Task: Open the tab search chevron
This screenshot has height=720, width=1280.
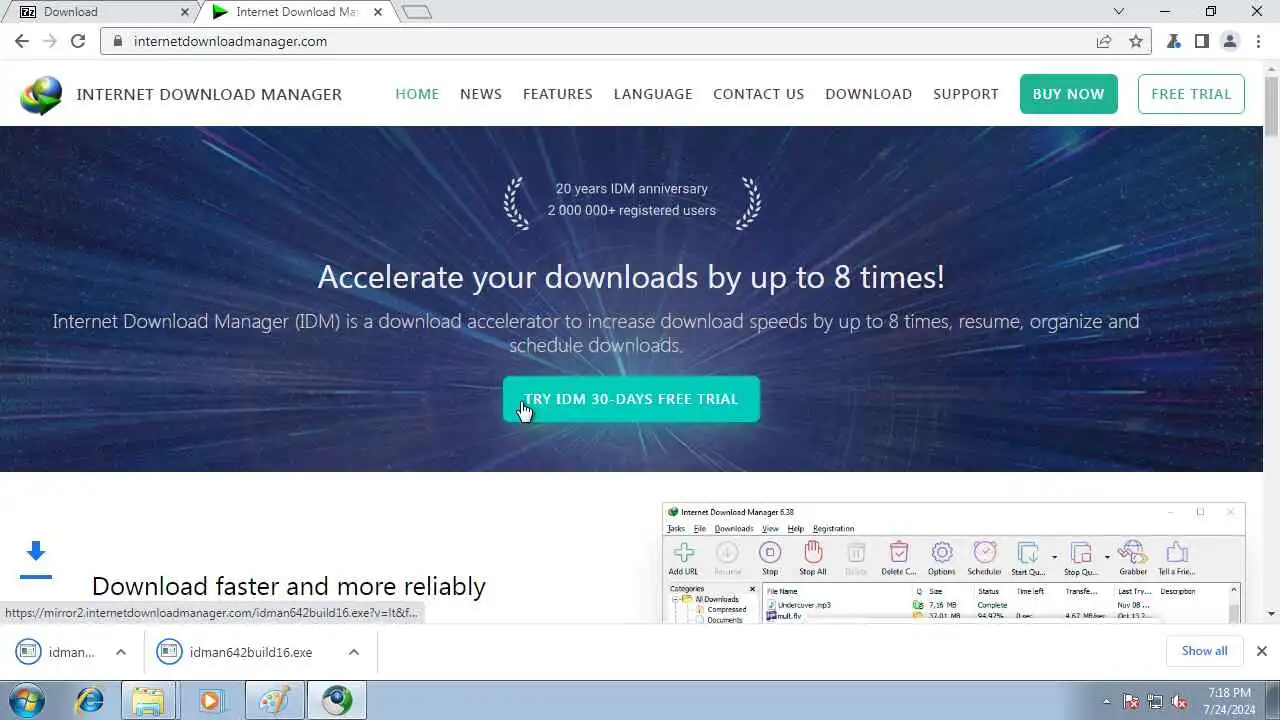Action: click(1119, 12)
